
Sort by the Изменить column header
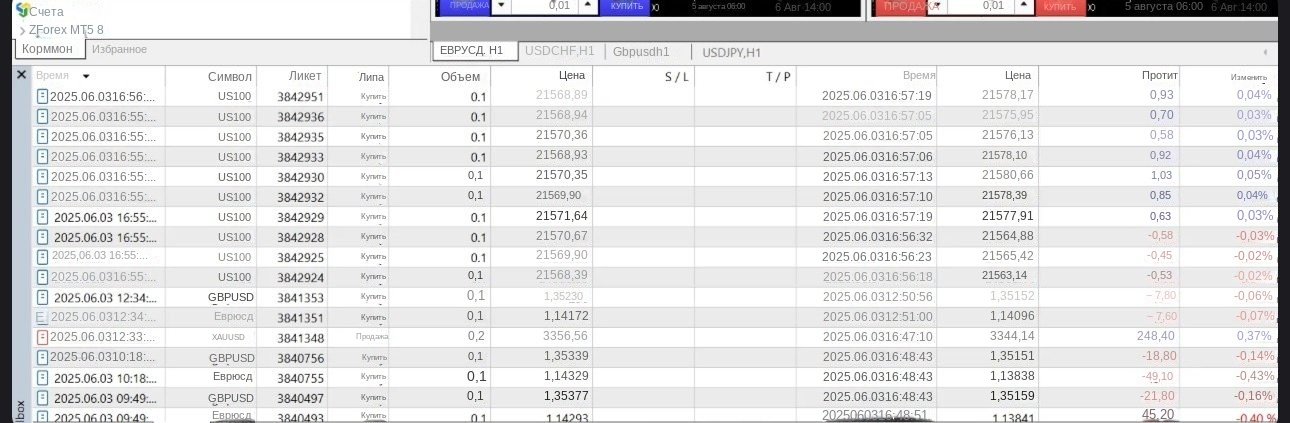1250,77
